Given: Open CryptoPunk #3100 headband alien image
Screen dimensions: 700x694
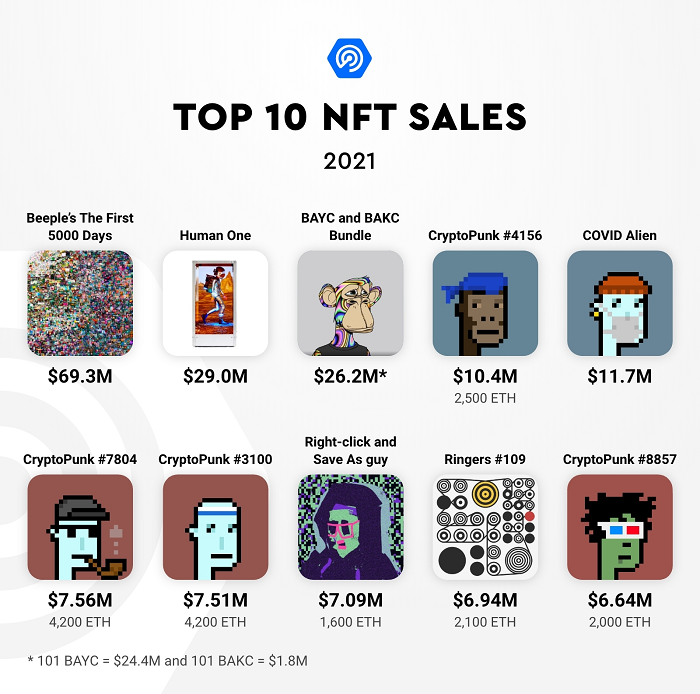Looking at the screenshot, I should 215,527.
